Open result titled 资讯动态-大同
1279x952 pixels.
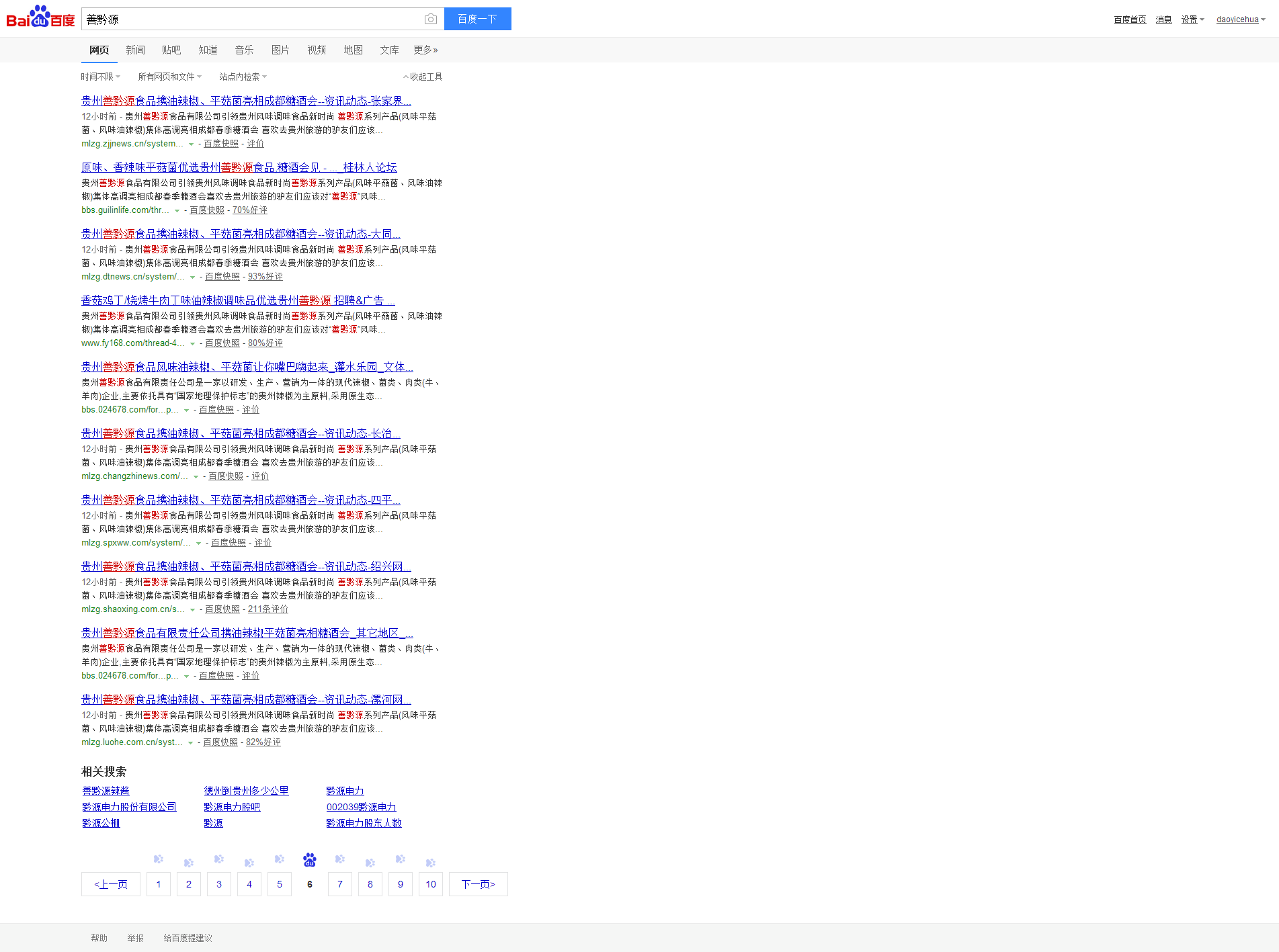(x=241, y=234)
